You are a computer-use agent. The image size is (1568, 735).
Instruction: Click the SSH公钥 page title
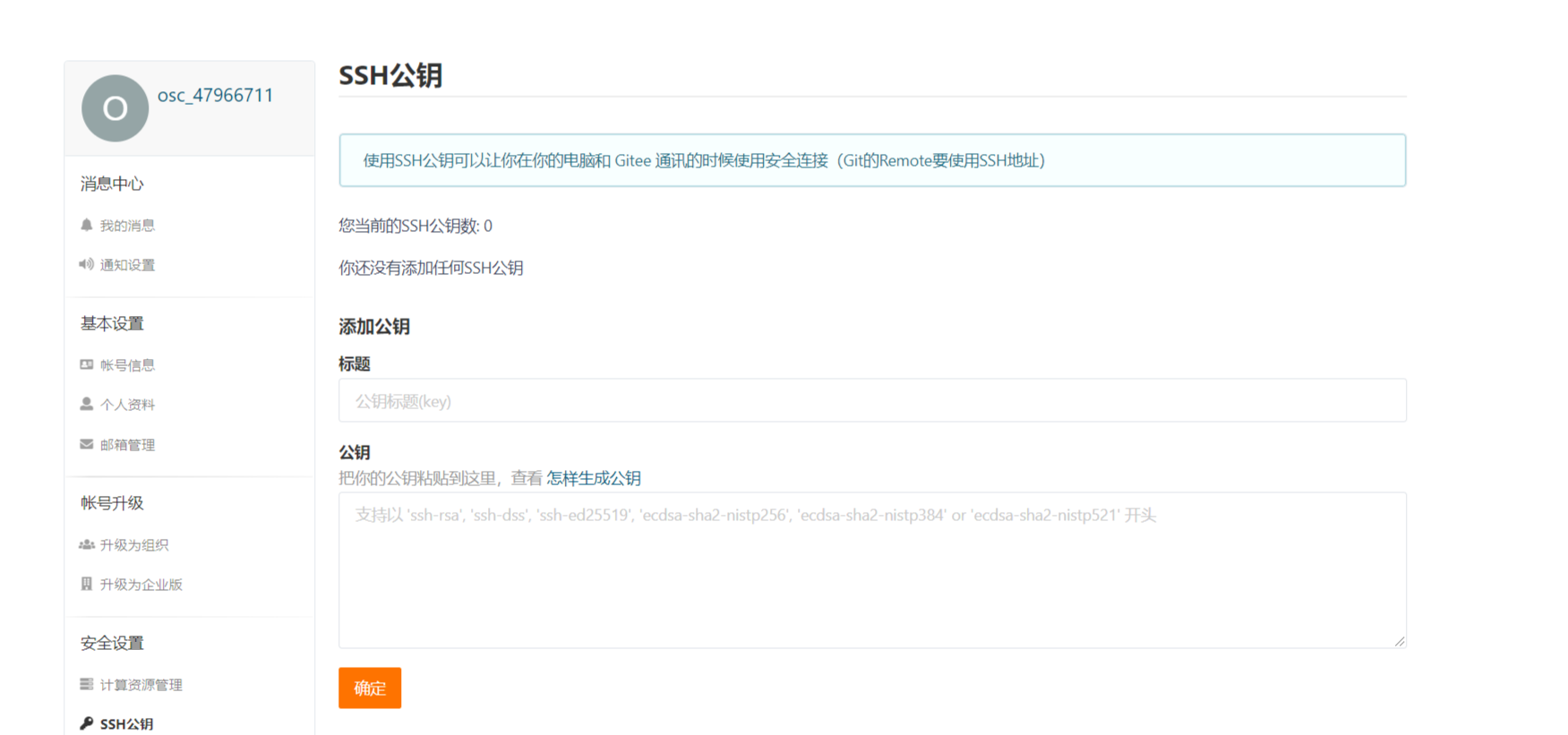coord(390,75)
